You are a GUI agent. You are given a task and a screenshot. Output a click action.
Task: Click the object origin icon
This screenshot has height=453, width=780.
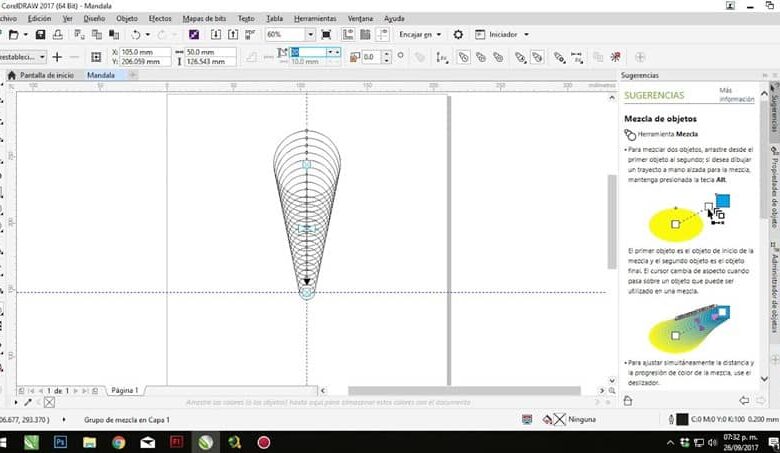coord(96,57)
